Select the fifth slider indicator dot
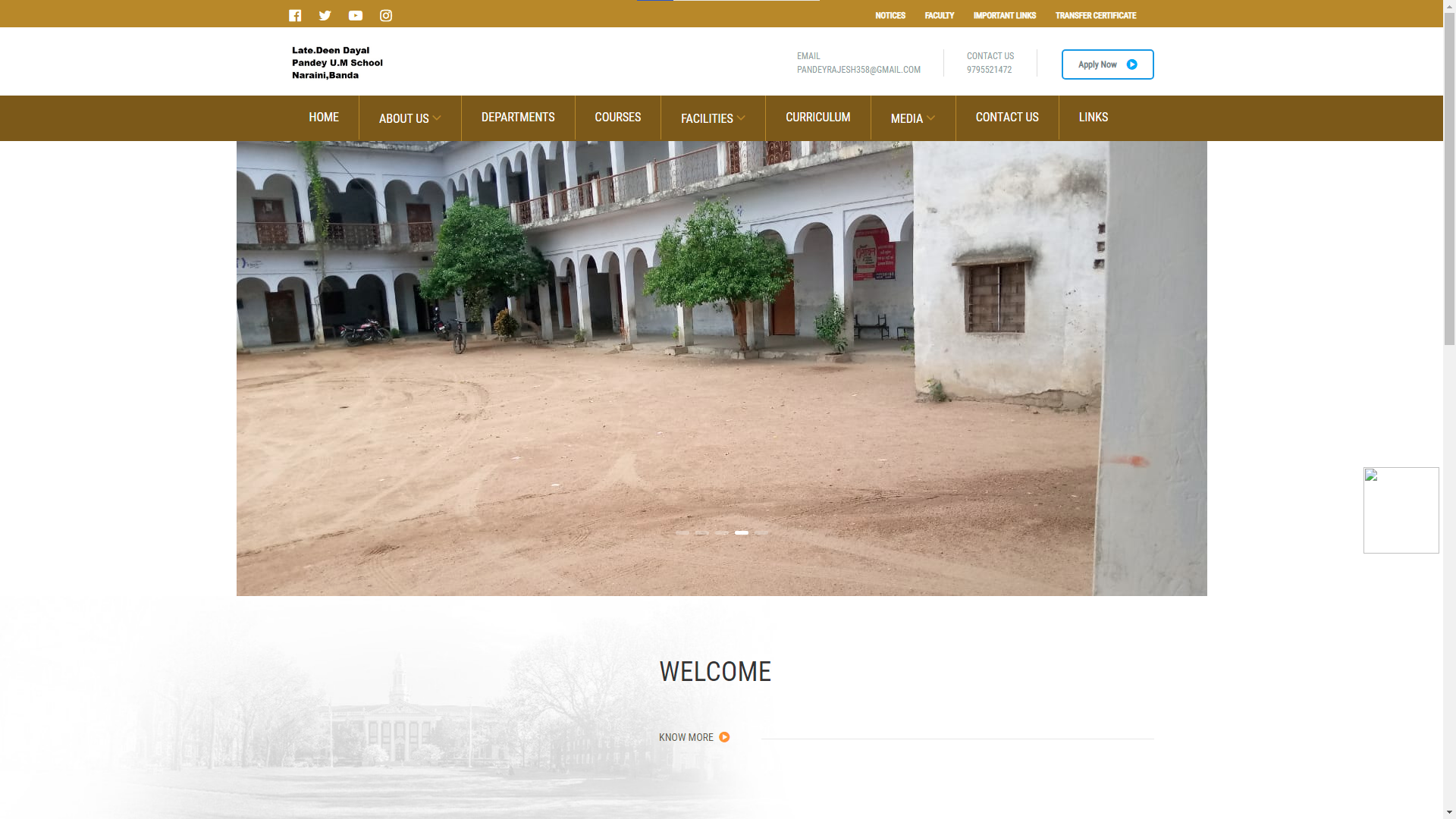The width and height of the screenshot is (1456, 819). 761,533
